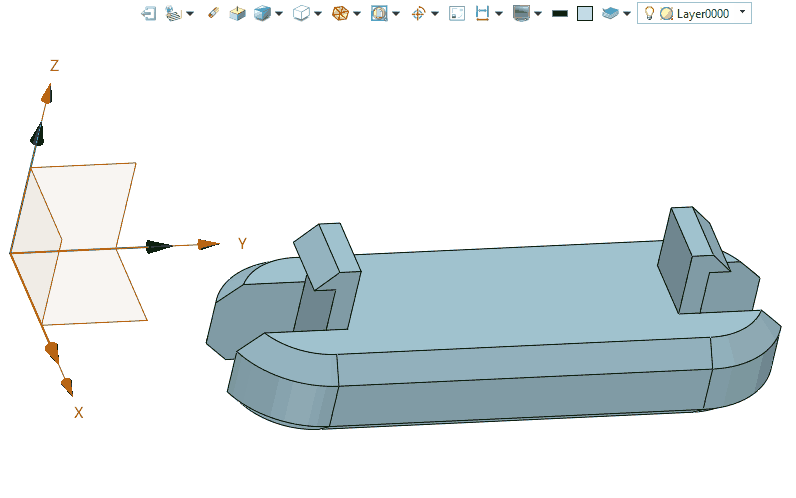Toggle the small window pane icon

click(457, 14)
